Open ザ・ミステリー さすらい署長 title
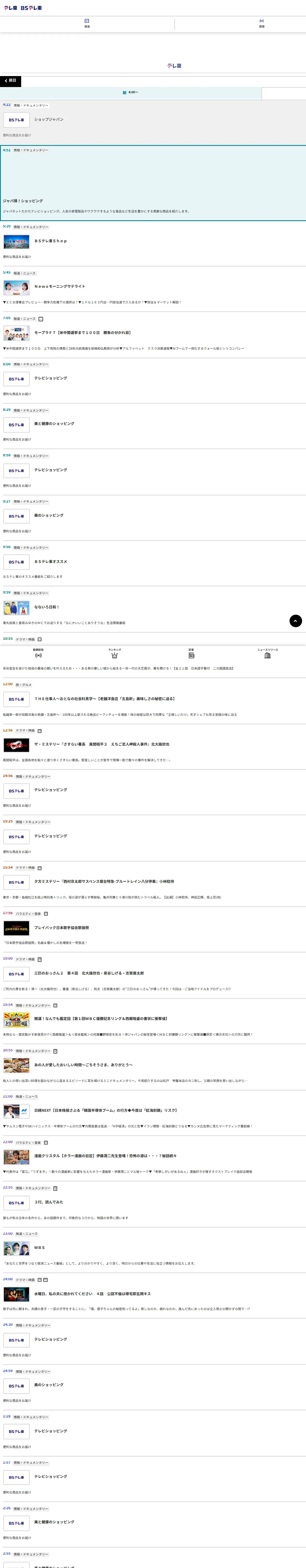This screenshot has height=1568, width=306. [x=102, y=745]
